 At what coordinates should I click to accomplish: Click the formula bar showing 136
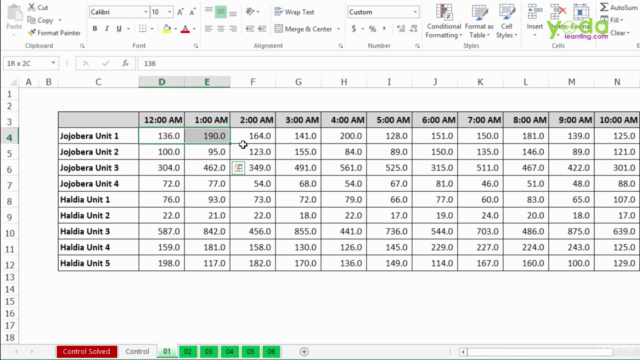click(388, 63)
